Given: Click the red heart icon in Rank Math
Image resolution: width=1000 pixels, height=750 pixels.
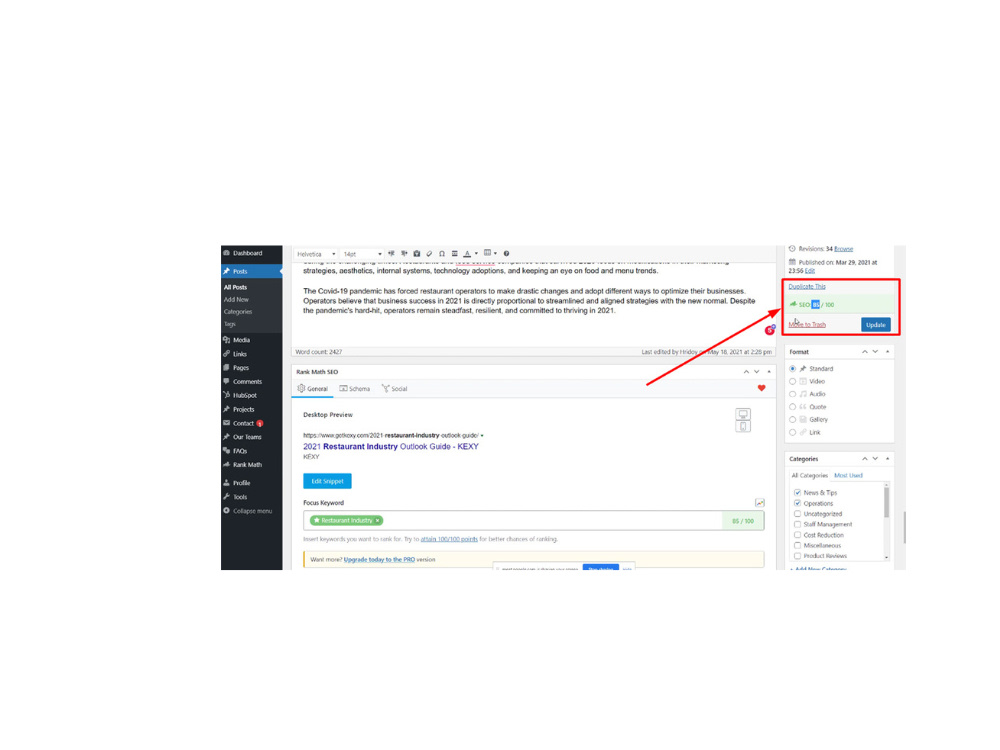Looking at the screenshot, I should tap(761, 388).
